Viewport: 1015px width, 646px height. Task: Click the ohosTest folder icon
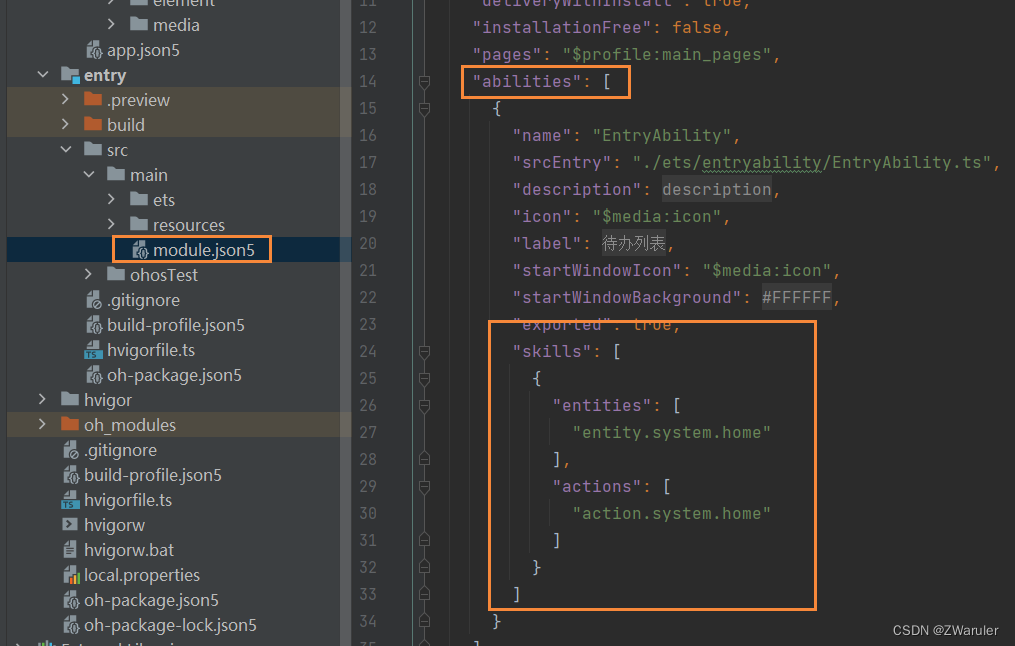point(116,274)
